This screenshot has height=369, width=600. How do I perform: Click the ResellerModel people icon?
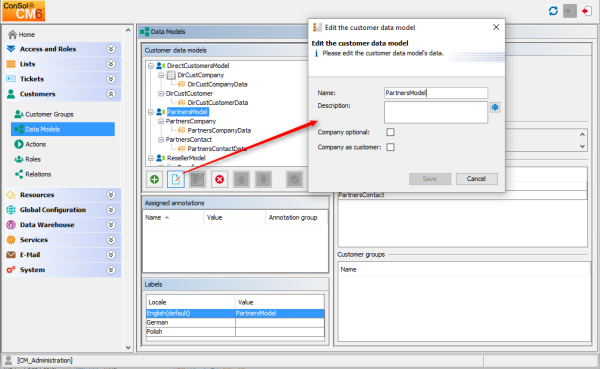(161, 158)
